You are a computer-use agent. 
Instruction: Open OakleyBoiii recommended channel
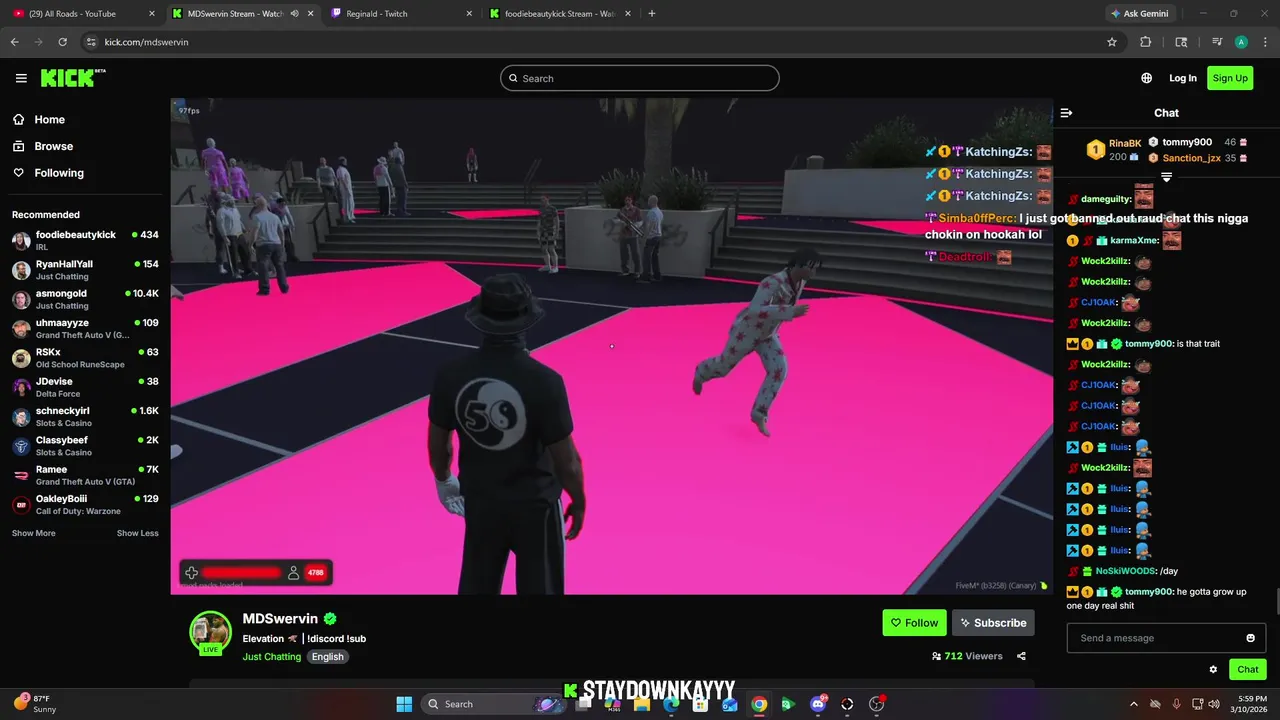tap(85, 505)
